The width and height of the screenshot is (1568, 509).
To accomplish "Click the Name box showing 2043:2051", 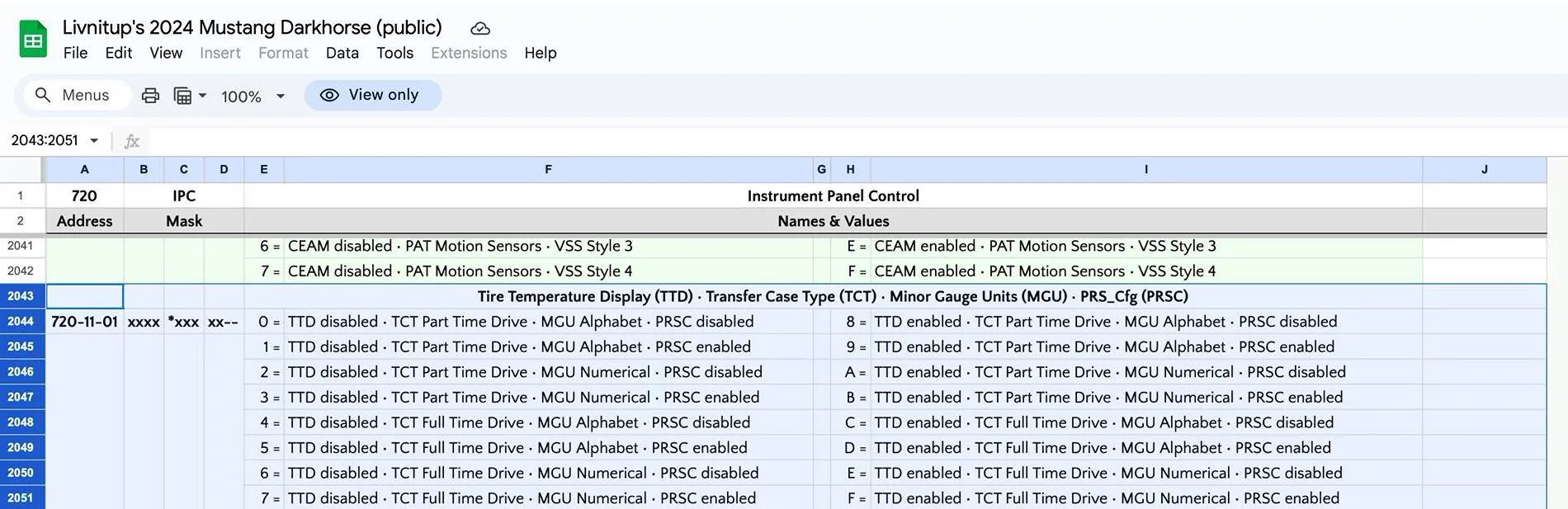I will [45, 140].
